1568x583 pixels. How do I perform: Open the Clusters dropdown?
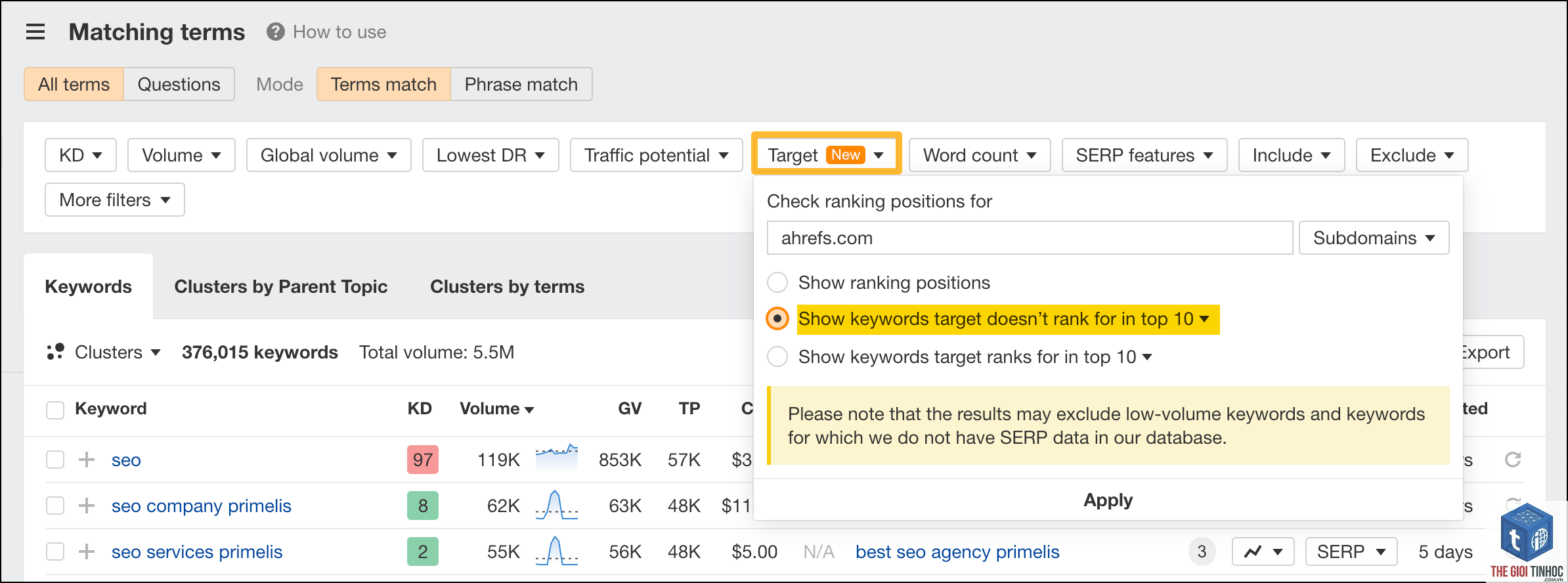tap(118, 352)
